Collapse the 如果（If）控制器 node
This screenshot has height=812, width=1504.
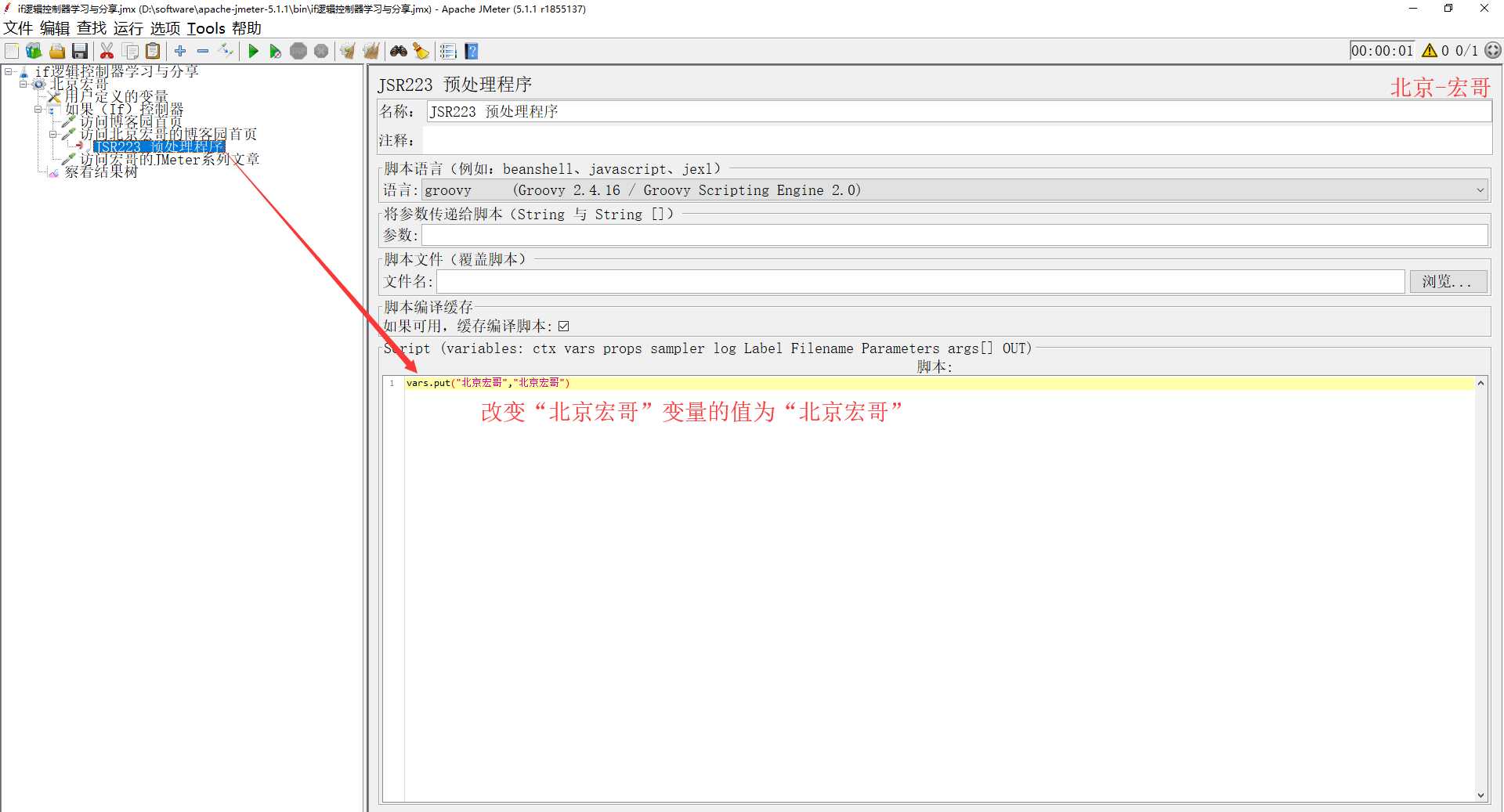(38, 109)
